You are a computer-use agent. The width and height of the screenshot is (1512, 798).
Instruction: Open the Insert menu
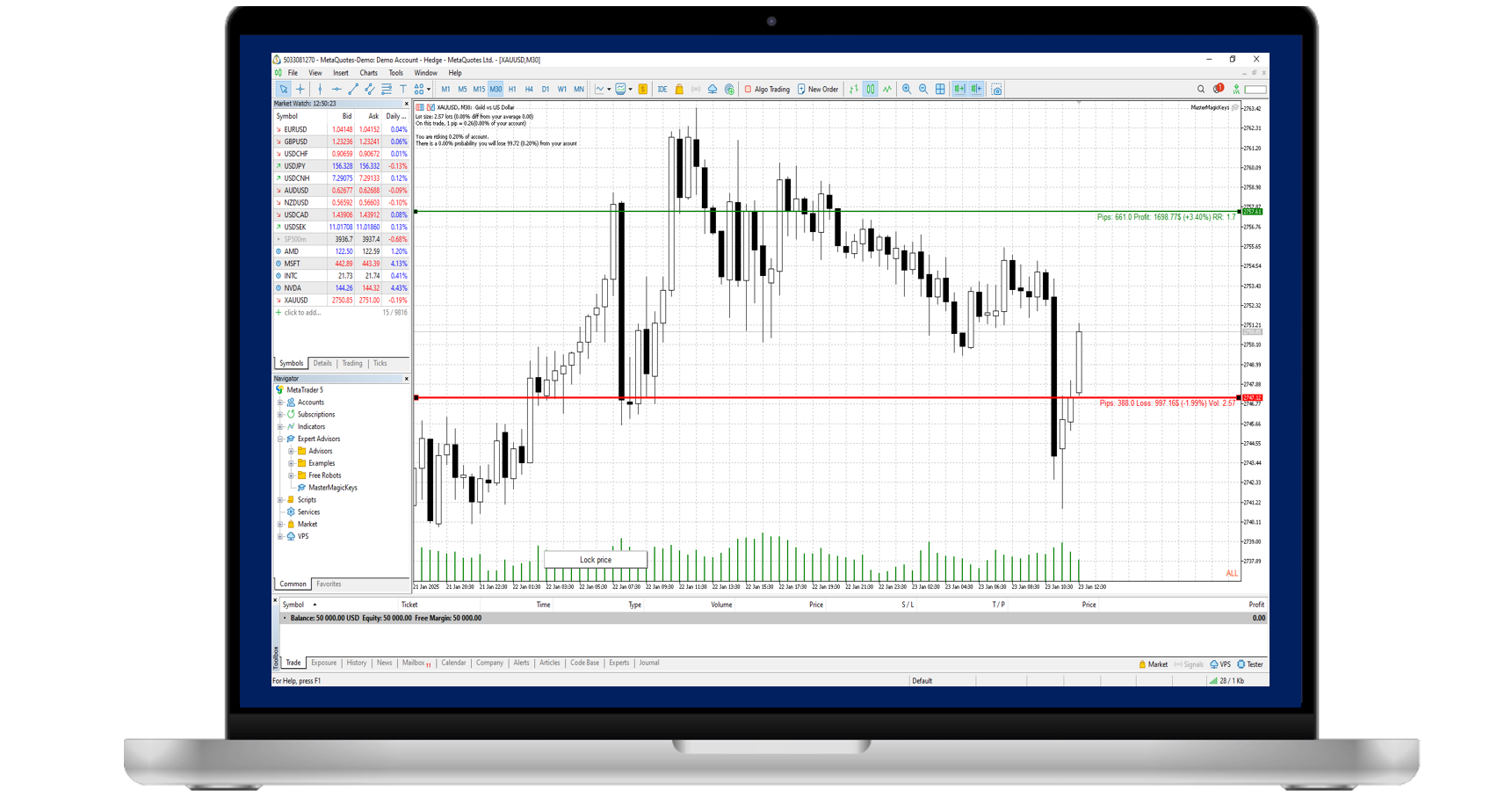tap(341, 73)
